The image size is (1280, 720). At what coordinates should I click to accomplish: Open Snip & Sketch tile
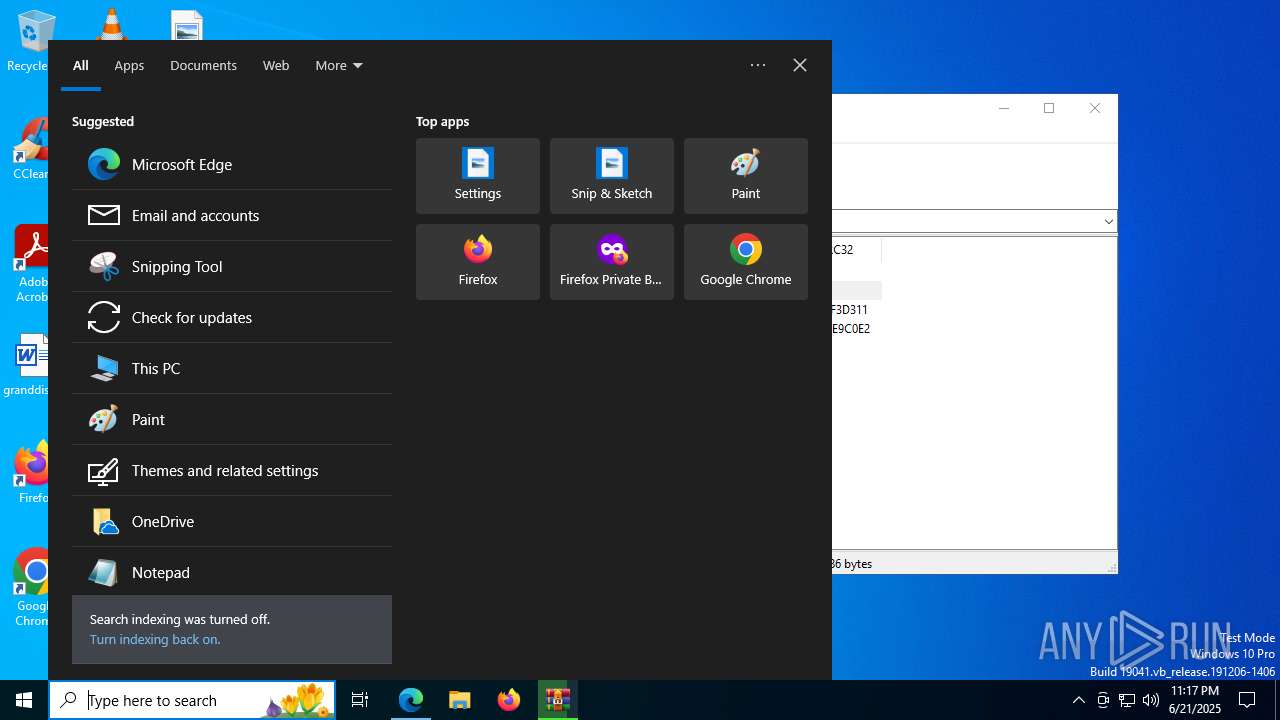tap(612, 176)
